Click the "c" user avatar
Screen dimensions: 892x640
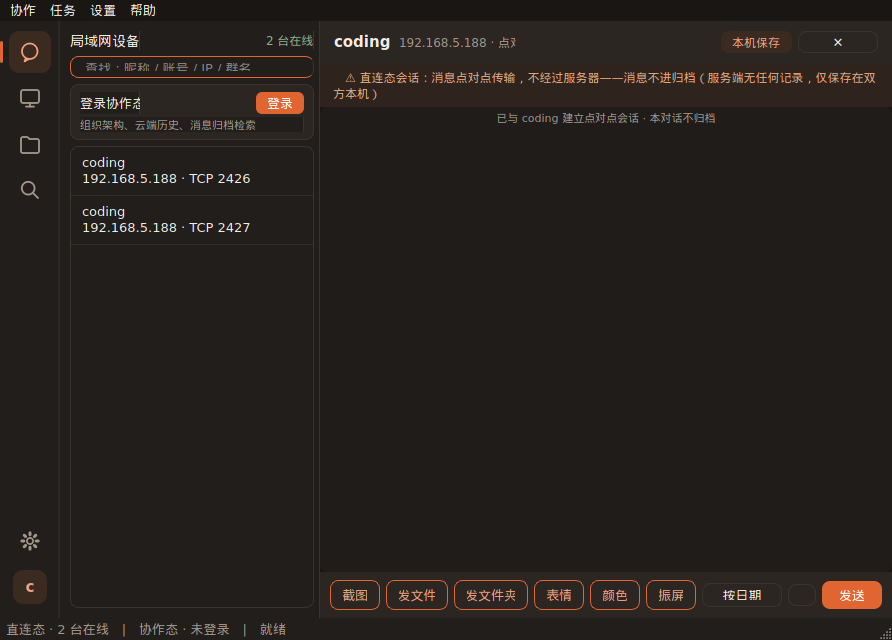click(30, 587)
